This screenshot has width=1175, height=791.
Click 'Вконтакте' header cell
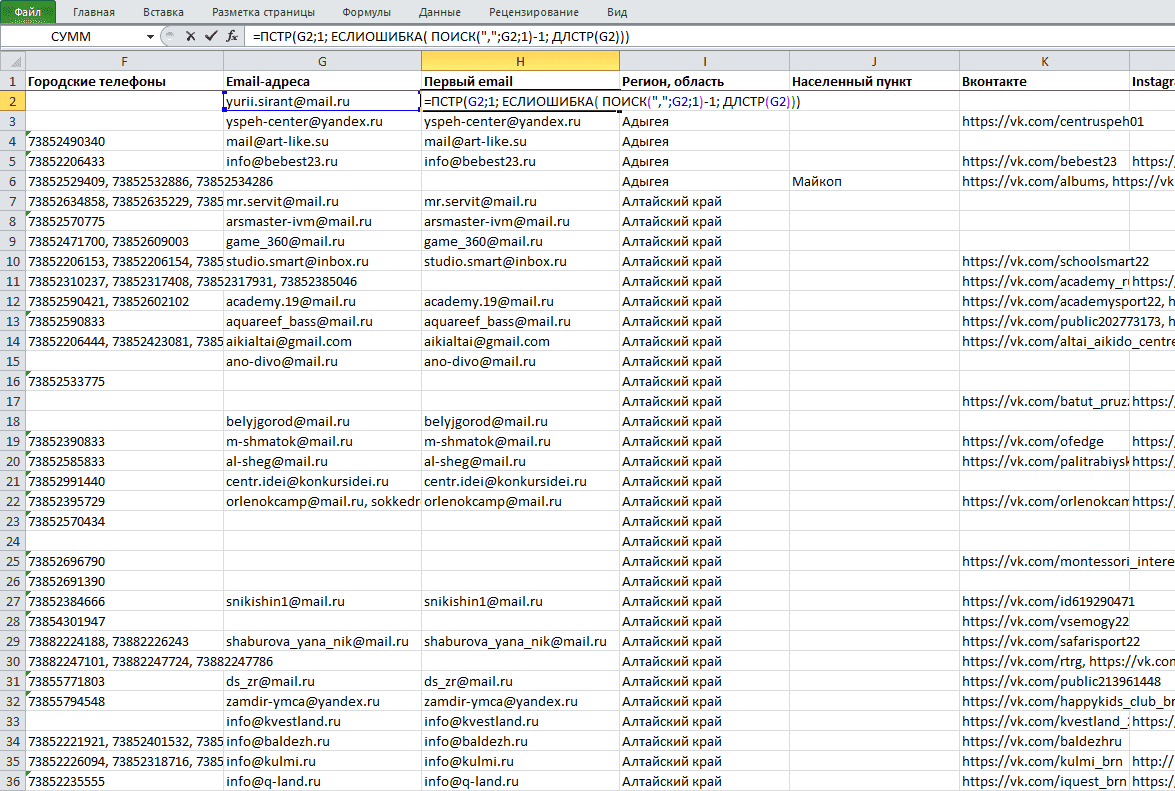(x=1044, y=81)
